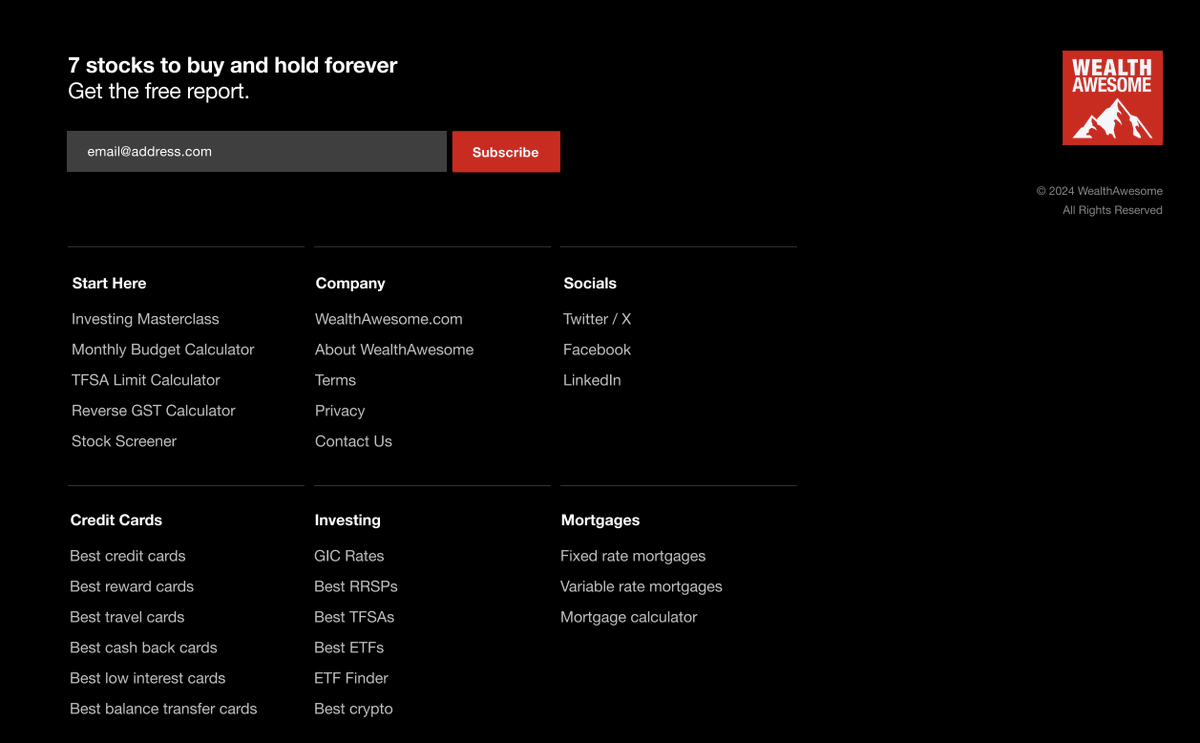
Task: Click the '7 stocks to buy and hold forever' headline
Action: pyautogui.click(x=233, y=66)
